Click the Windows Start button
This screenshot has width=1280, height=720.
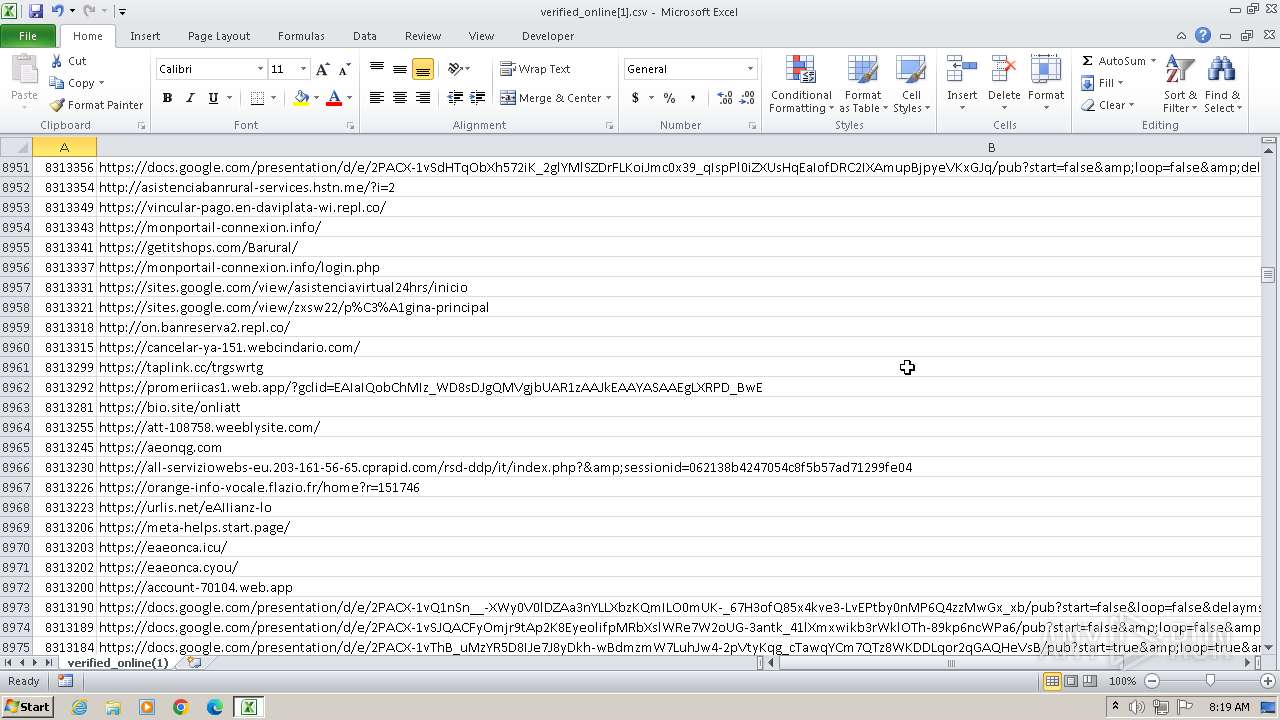(x=28, y=707)
